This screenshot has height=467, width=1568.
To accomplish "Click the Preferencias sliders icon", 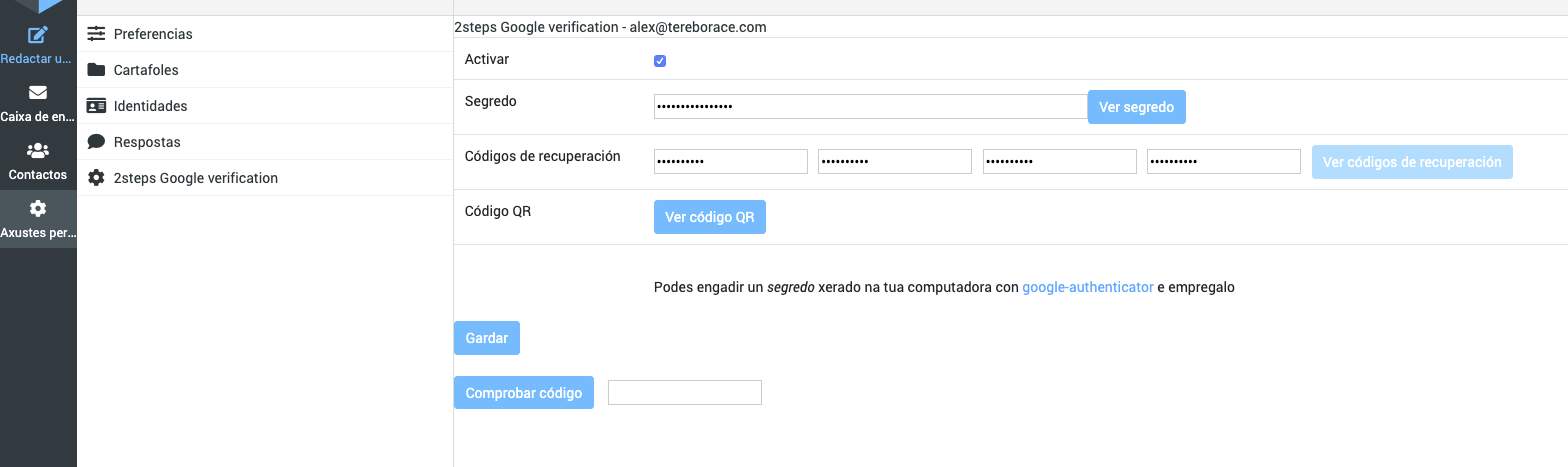I will 96,34.
